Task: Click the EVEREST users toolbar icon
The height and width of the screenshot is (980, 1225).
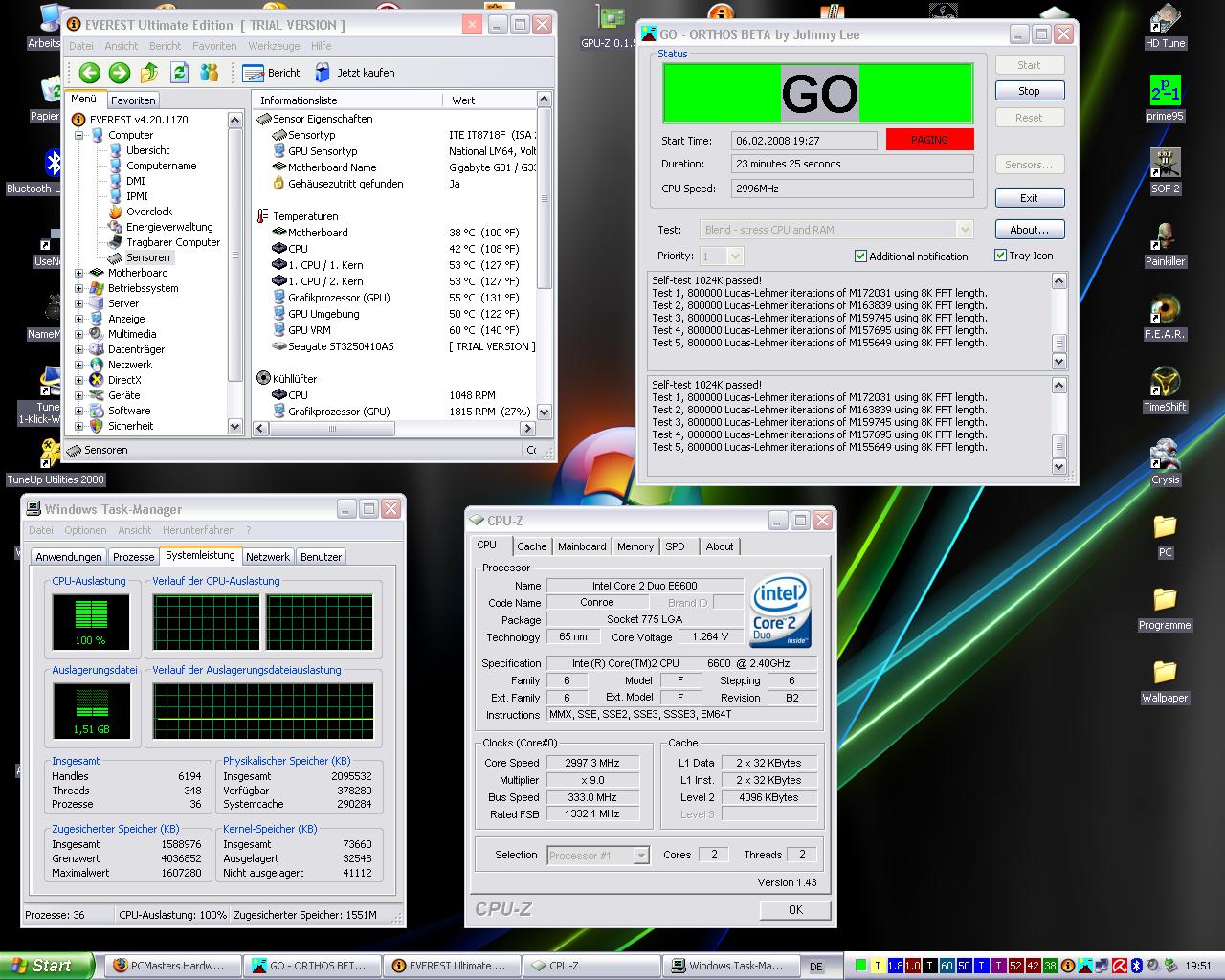Action: click(x=210, y=72)
